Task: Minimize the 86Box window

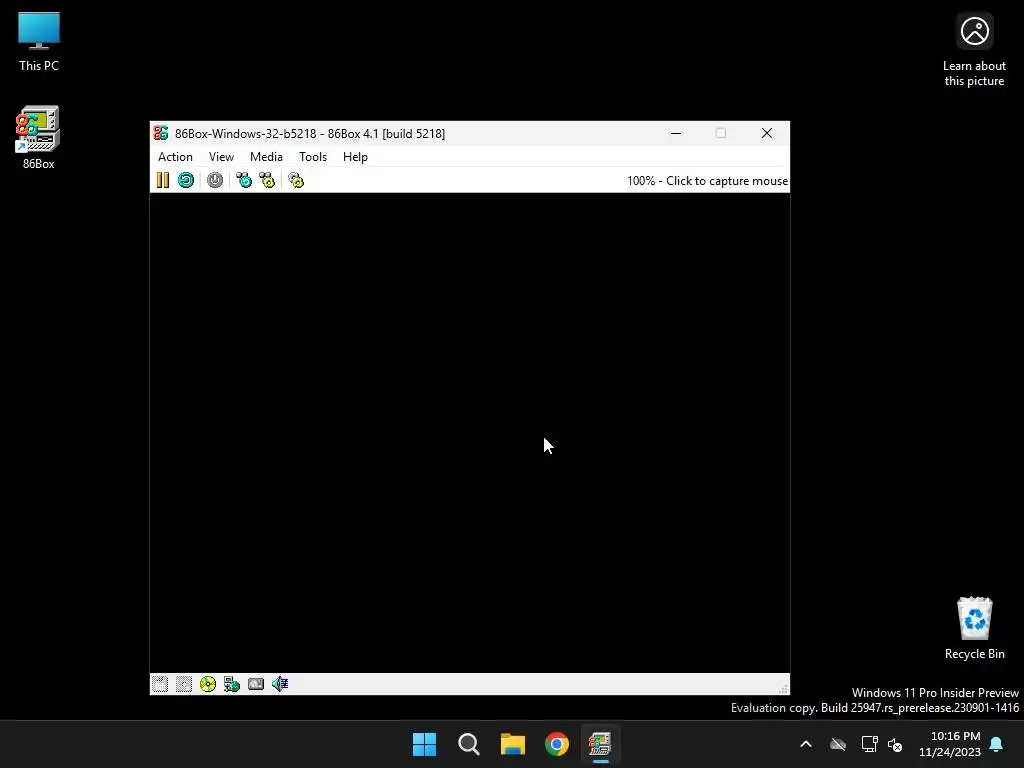Action: [676, 133]
